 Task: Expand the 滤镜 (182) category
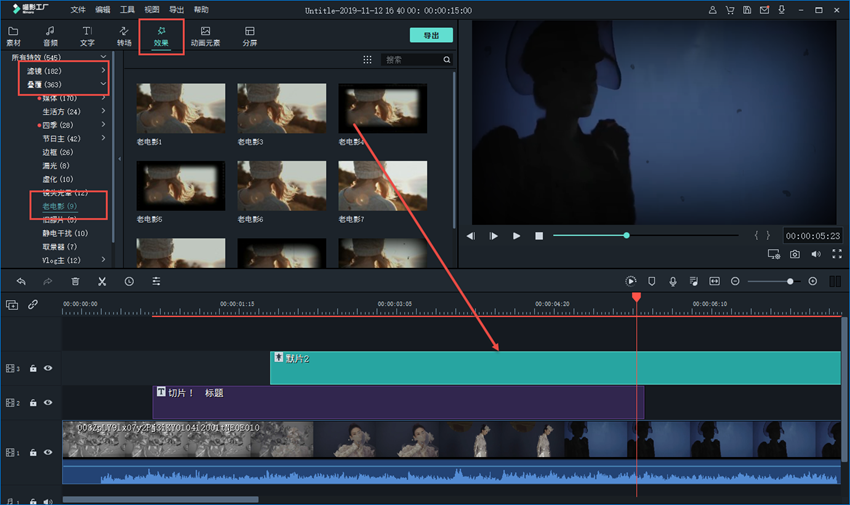point(103,71)
